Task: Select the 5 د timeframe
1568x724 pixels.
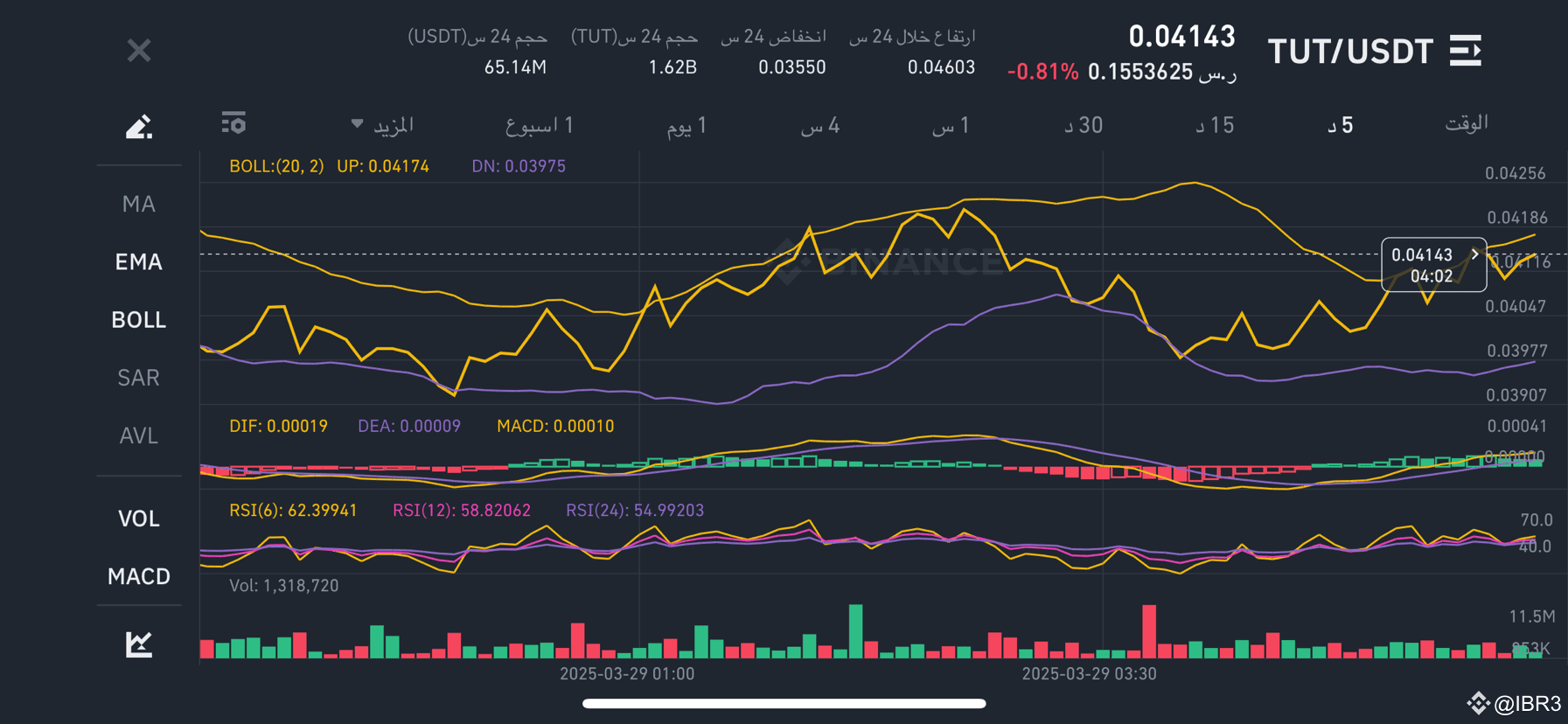Action: pyautogui.click(x=1341, y=125)
